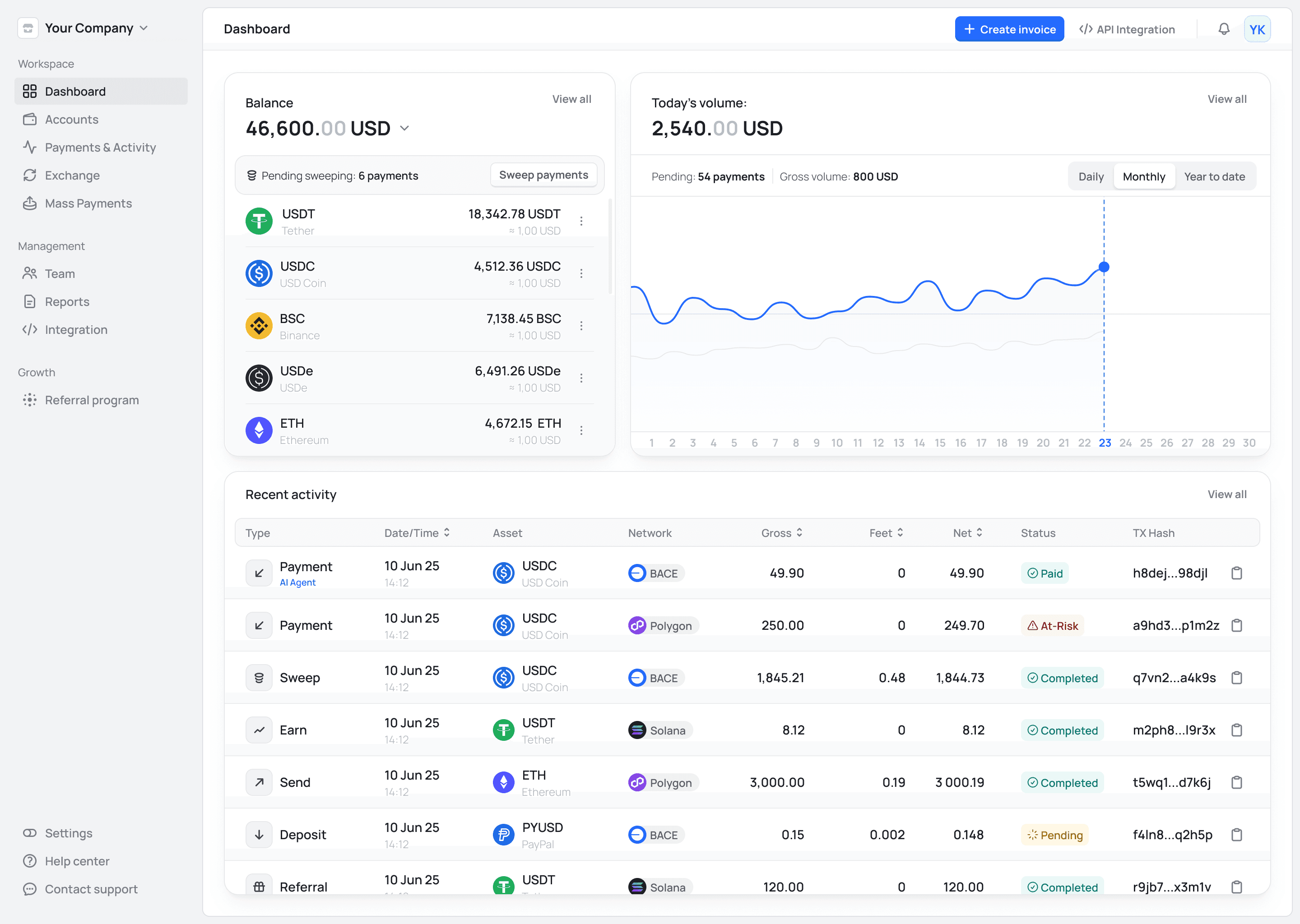Click Sweep payments for pending payments
The width and height of the screenshot is (1300, 924).
pos(543,175)
